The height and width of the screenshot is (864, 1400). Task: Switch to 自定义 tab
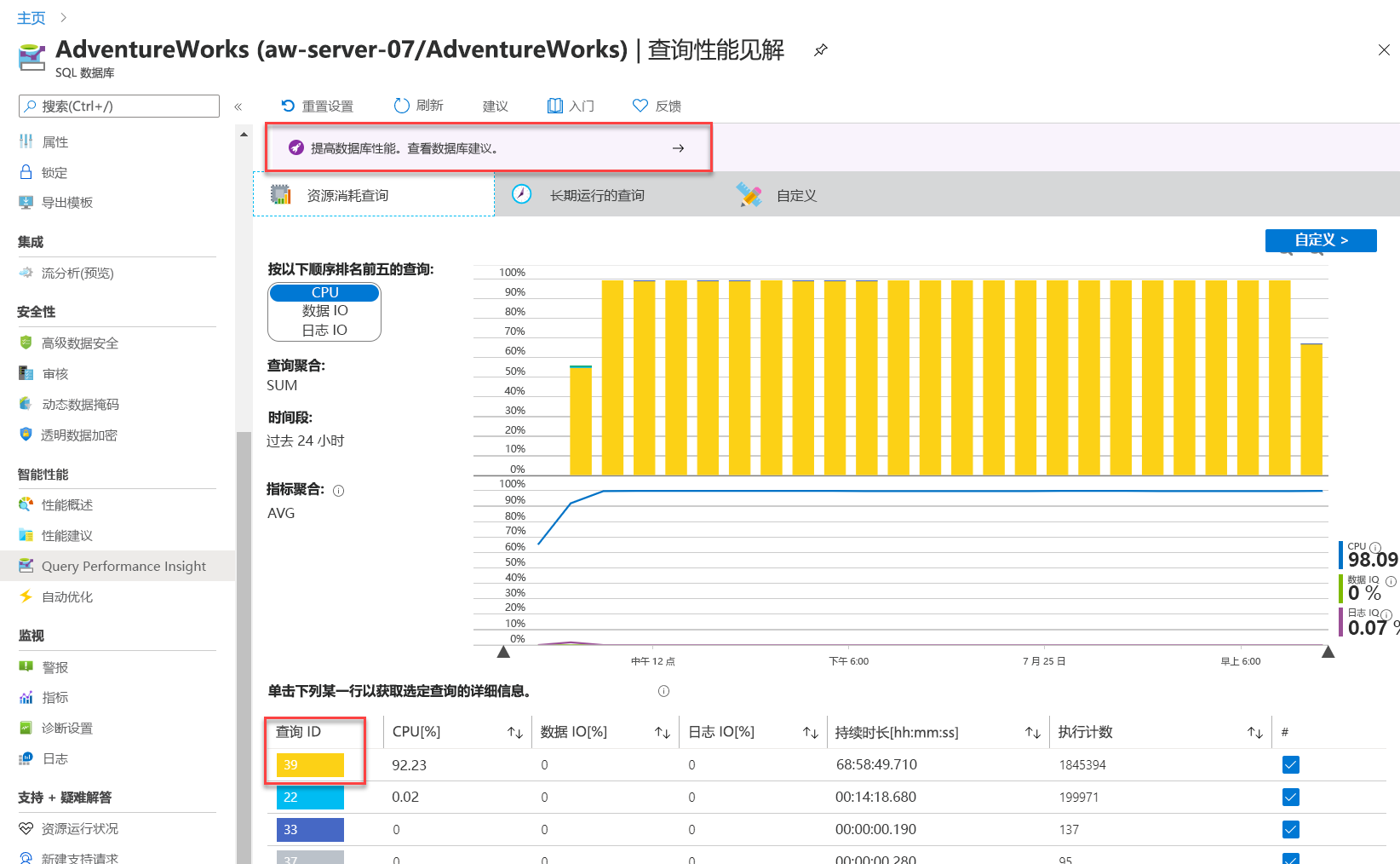[x=777, y=195]
